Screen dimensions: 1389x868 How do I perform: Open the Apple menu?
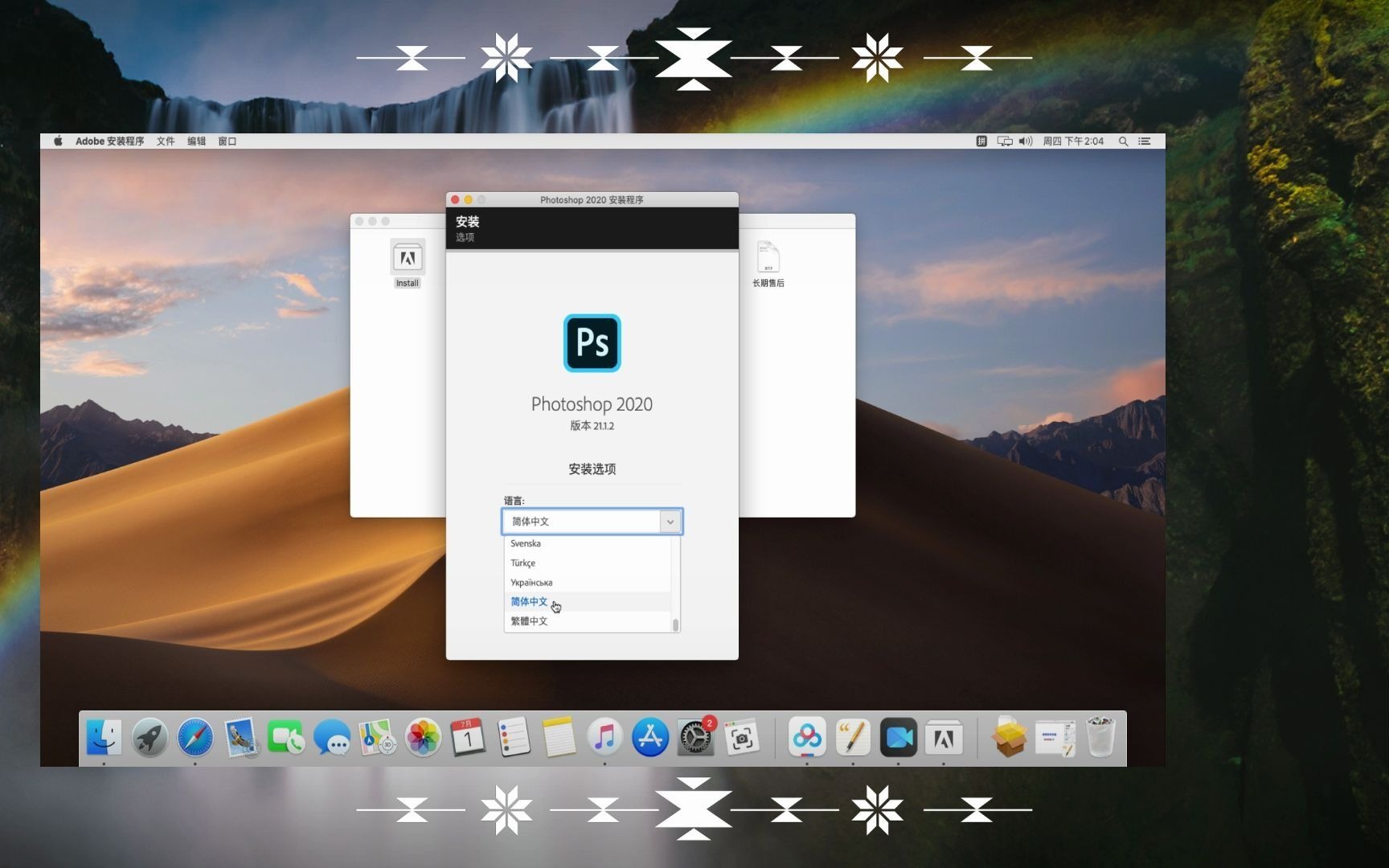(58, 141)
